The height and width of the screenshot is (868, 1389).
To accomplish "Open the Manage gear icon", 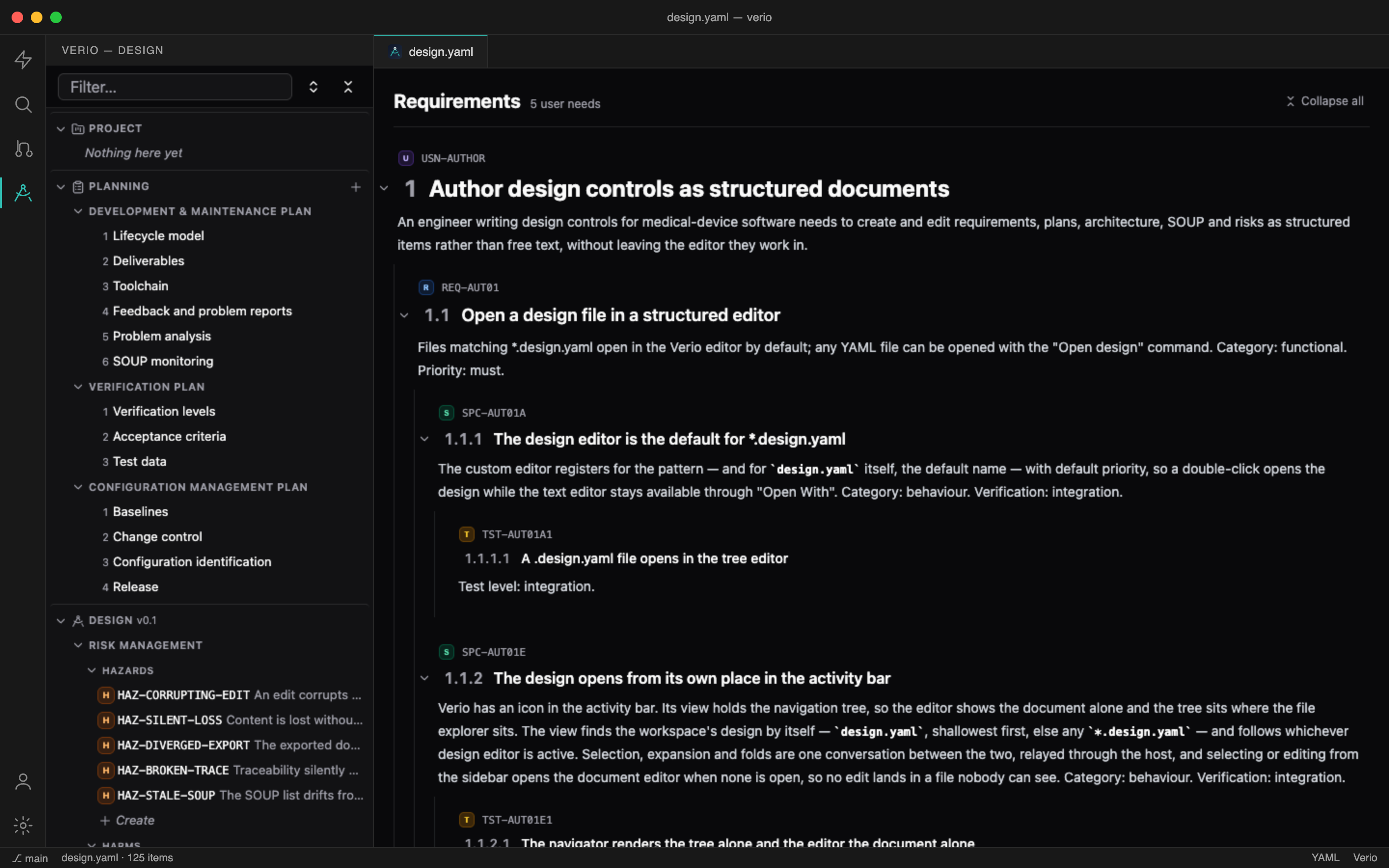I will 23,826.
